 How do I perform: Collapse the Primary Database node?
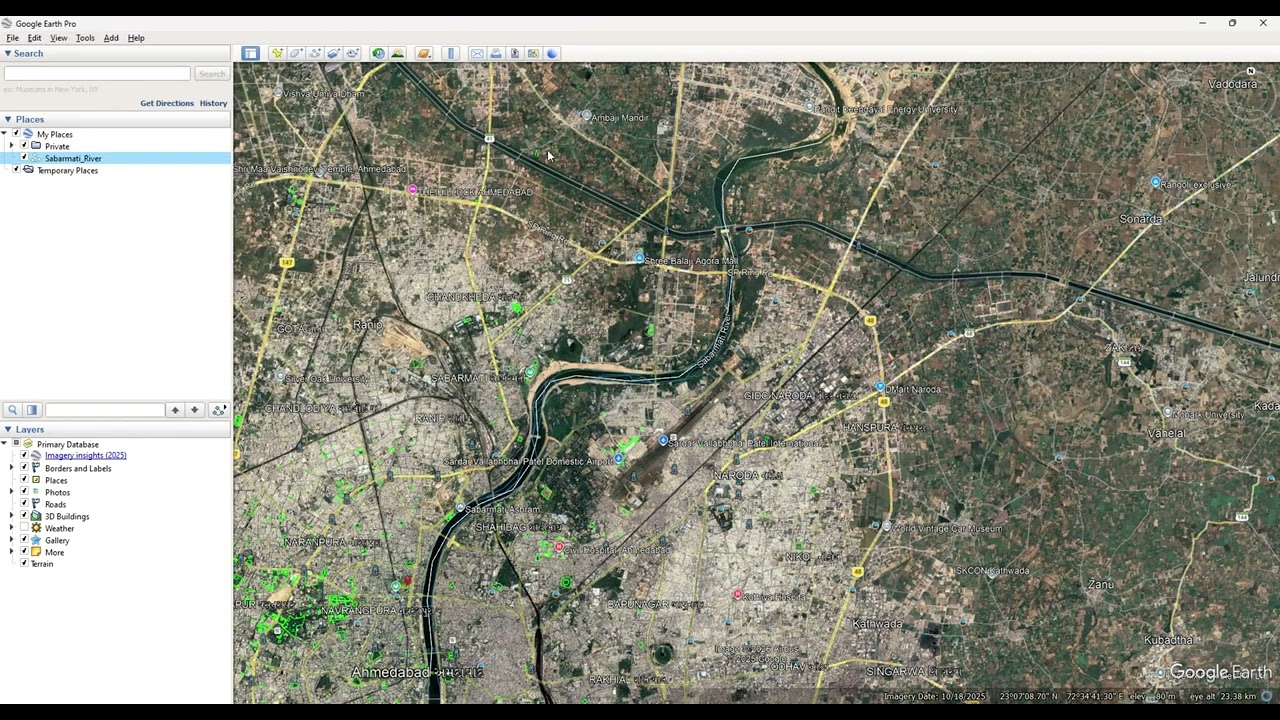4,444
